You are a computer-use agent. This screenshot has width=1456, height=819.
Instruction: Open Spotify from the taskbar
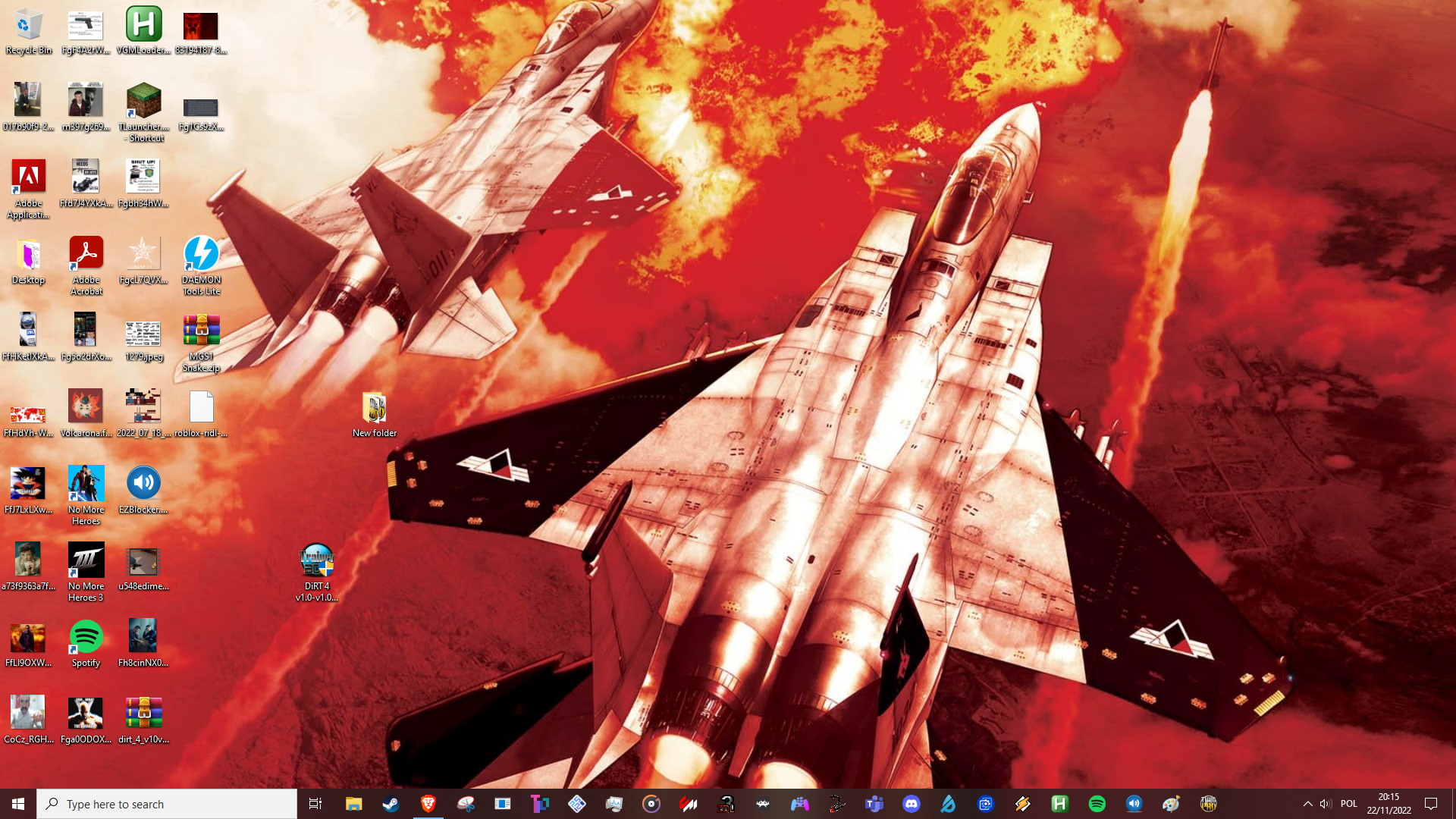(x=1097, y=804)
